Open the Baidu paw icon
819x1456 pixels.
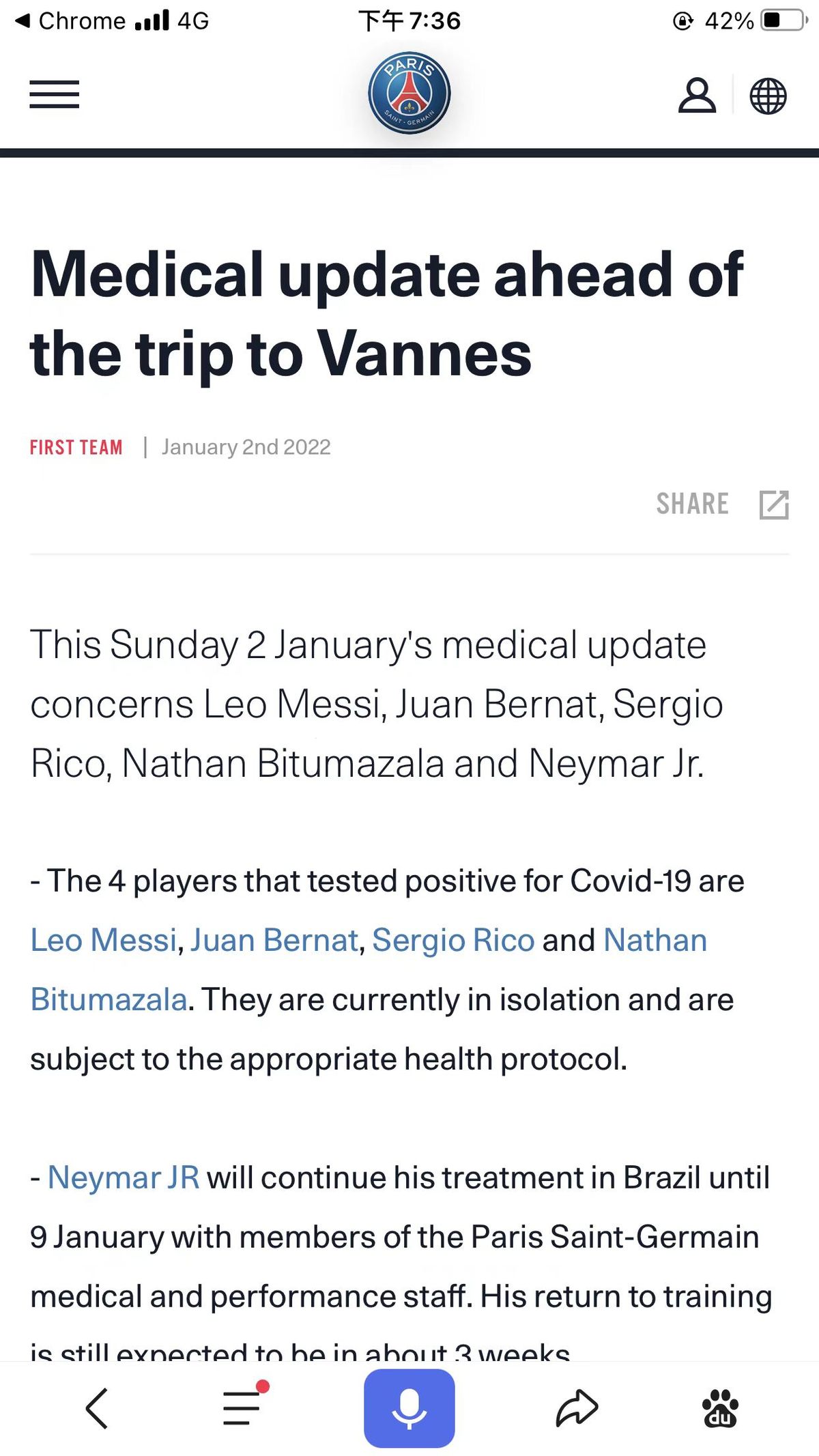pos(720,1408)
